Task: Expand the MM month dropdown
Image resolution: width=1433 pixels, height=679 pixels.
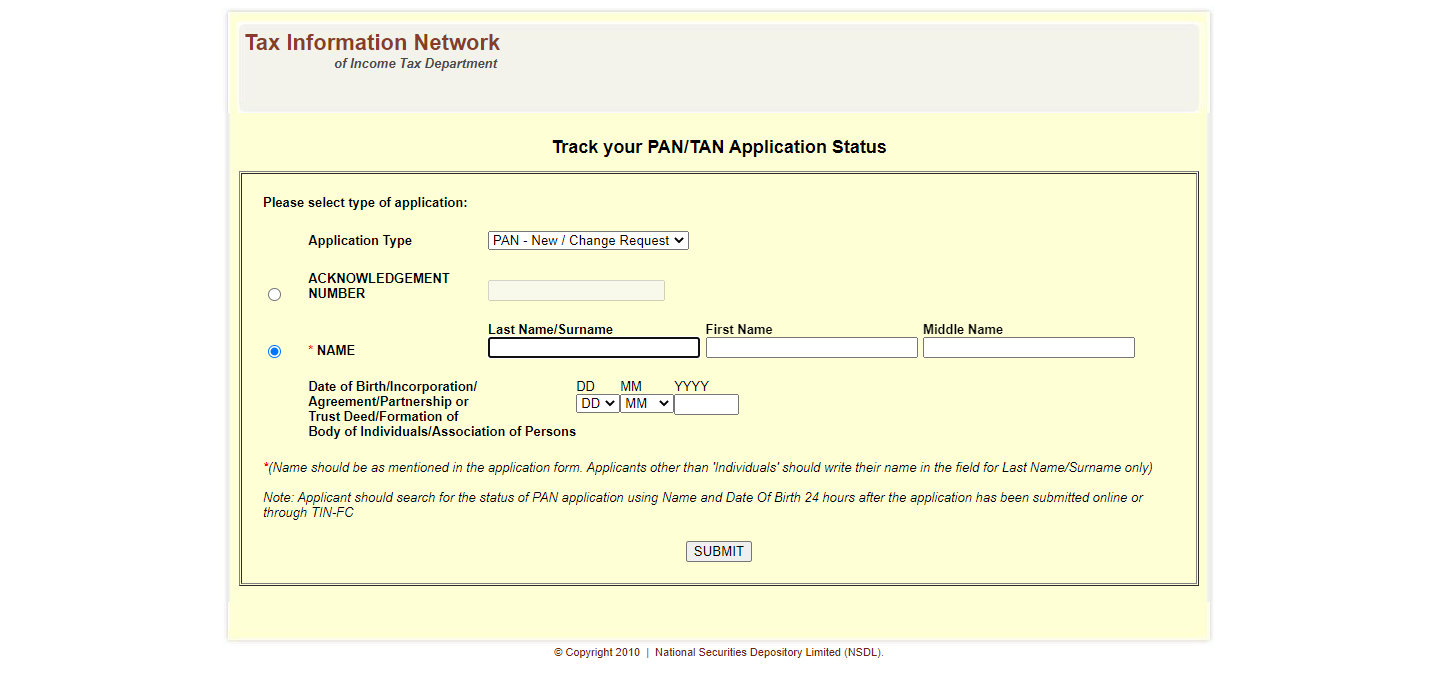Action: [x=646, y=404]
